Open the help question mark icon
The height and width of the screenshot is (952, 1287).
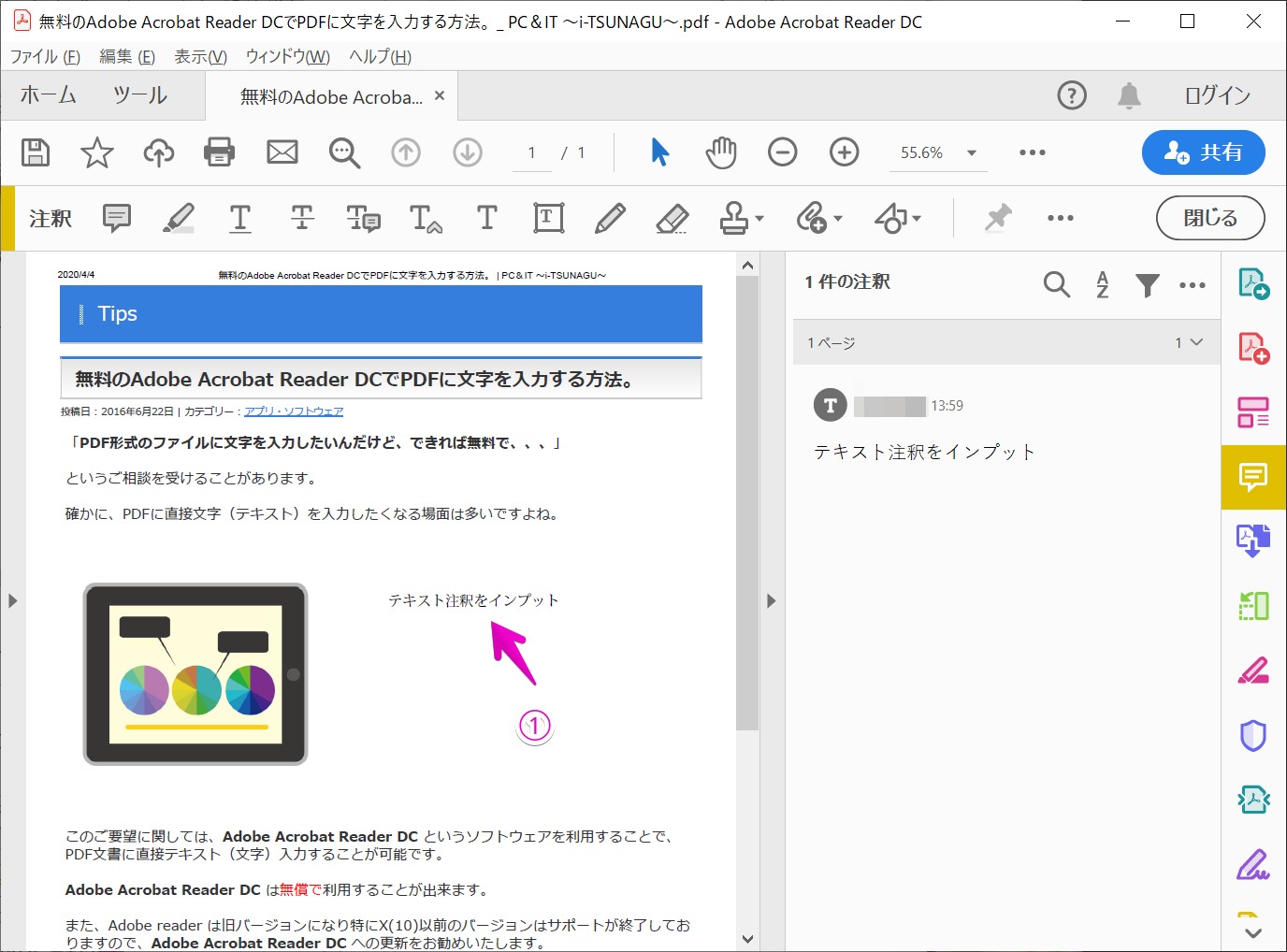click(x=1072, y=95)
